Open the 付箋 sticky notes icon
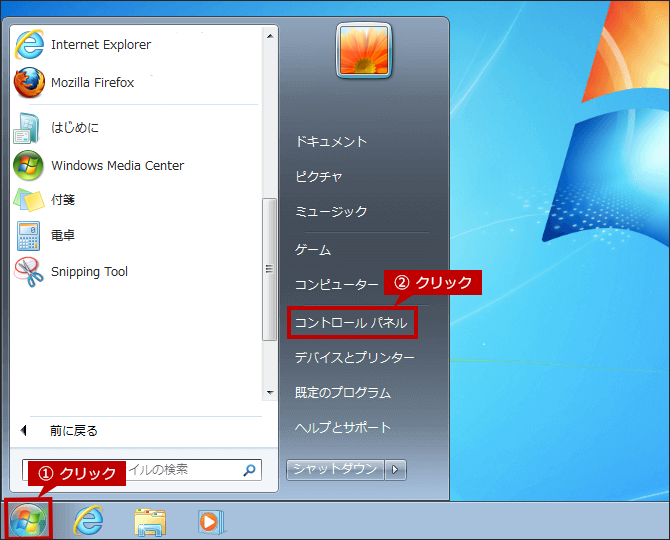 29,200
